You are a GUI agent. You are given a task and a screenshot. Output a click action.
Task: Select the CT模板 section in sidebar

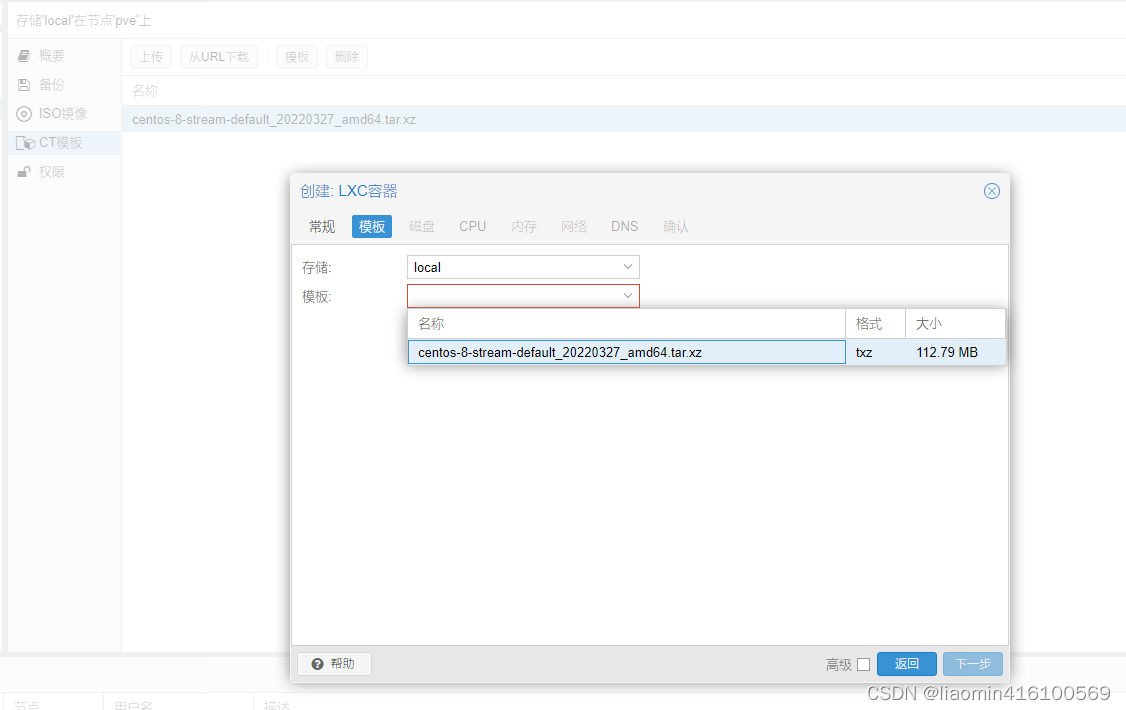64,143
